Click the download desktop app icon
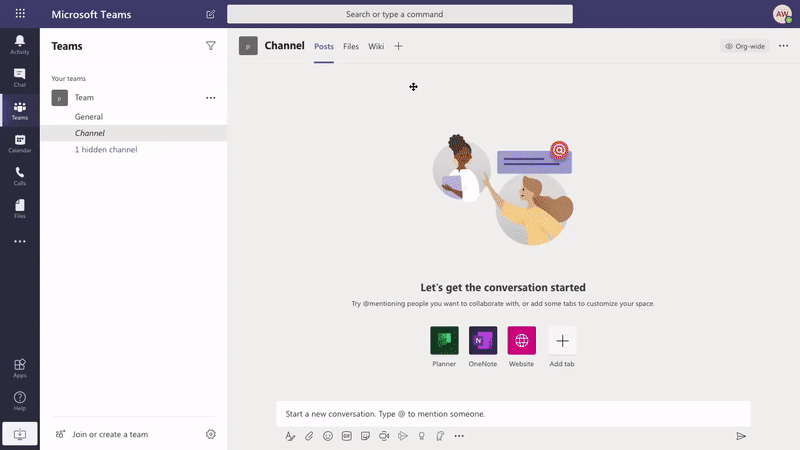This screenshot has height=450, width=800. [20, 434]
